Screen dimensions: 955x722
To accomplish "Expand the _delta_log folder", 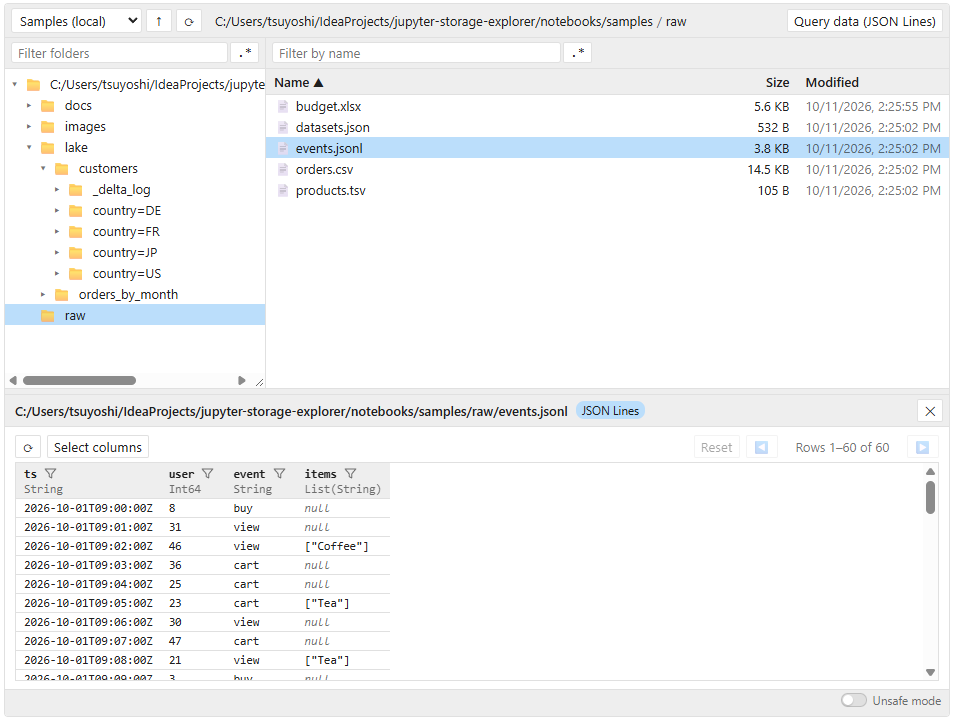I will click(x=57, y=189).
